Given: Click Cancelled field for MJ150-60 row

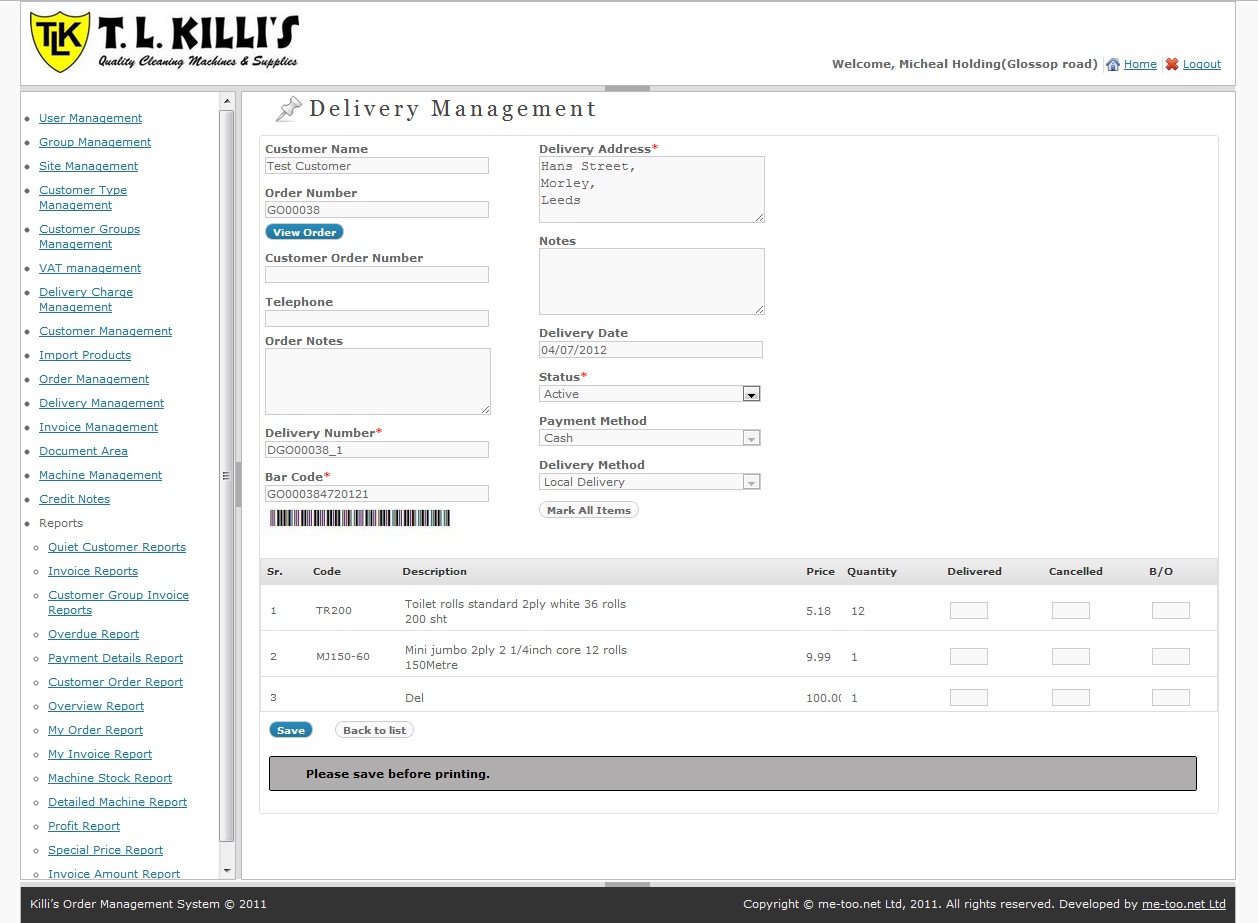Looking at the screenshot, I should pyautogui.click(x=1071, y=657).
